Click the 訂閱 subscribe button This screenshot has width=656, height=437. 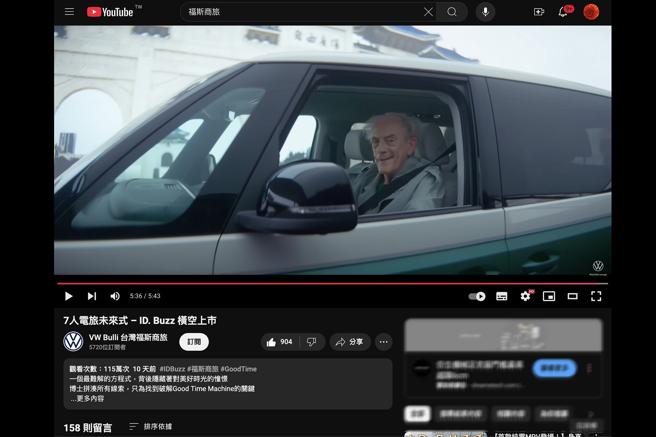193,342
